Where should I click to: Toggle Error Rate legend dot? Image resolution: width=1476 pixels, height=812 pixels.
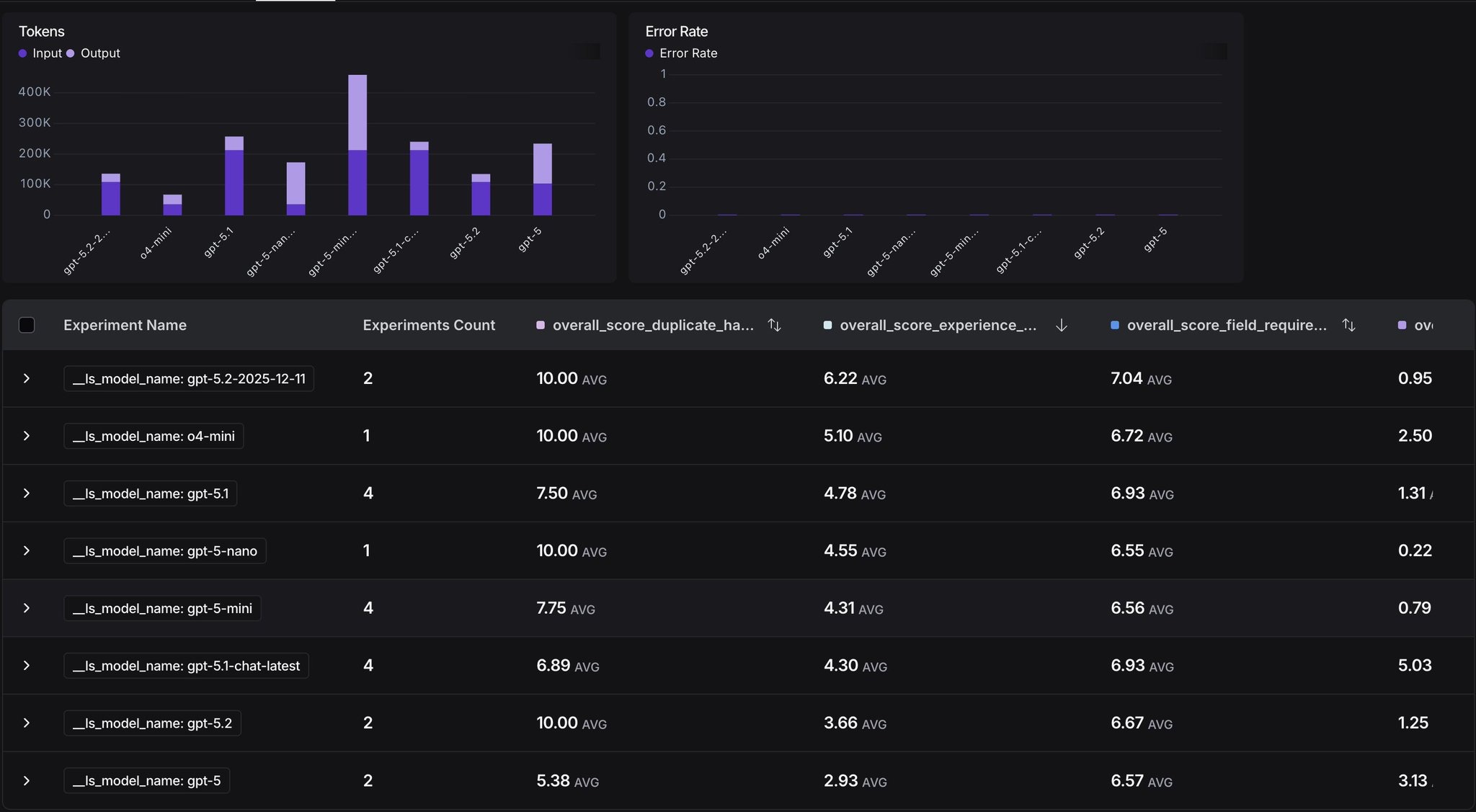(x=649, y=53)
